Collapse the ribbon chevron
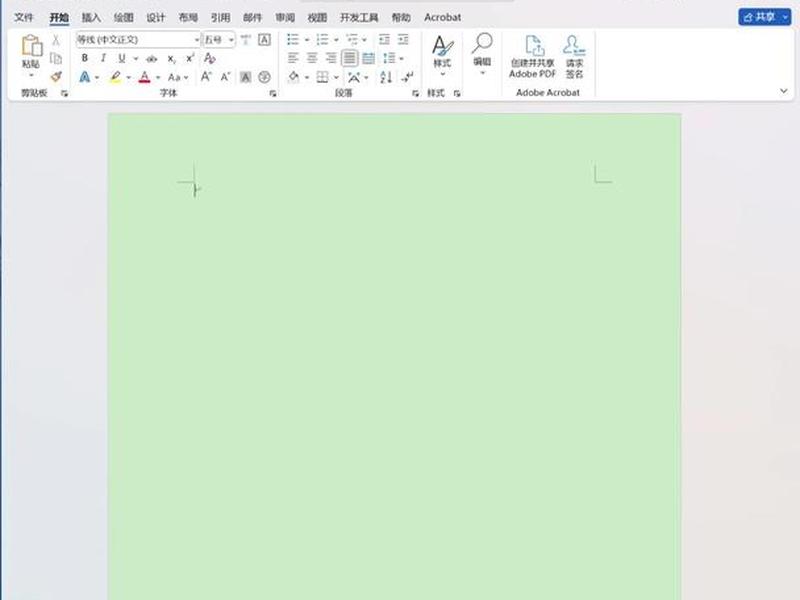The width and height of the screenshot is (800, 600). (x=784, y=91)
